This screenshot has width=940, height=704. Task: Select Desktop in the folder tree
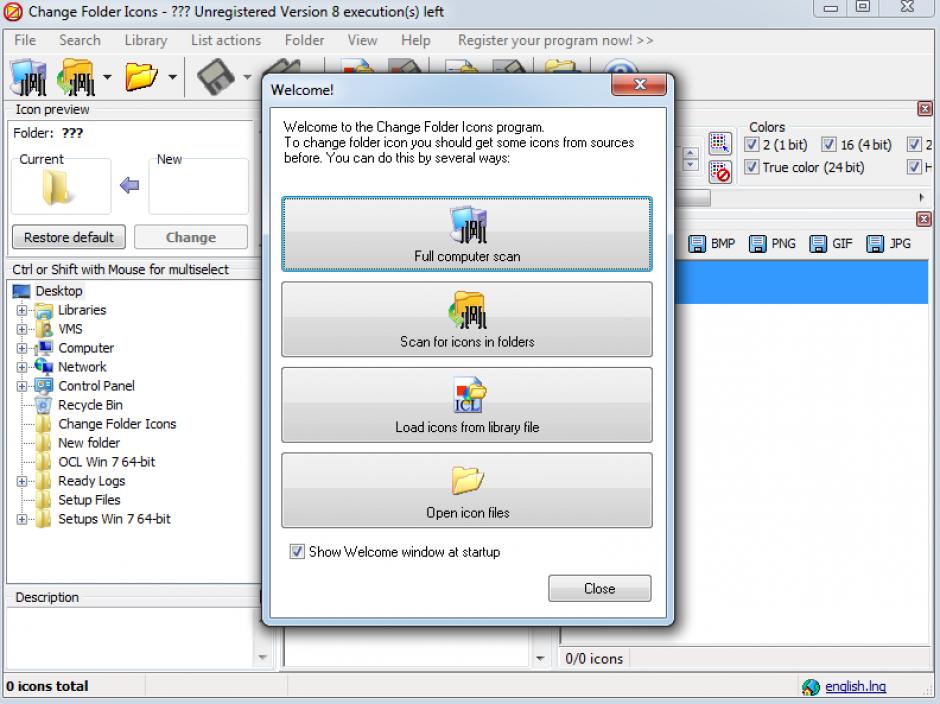[59, 291]
